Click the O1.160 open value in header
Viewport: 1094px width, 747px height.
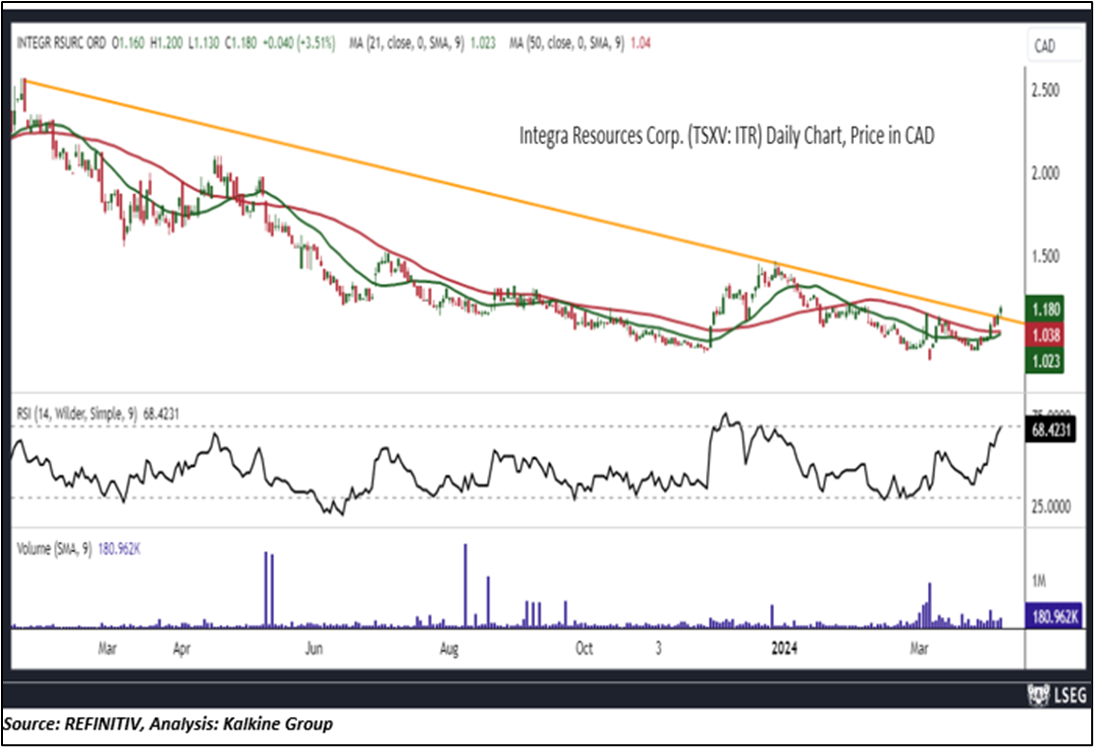tap(128, 43)
